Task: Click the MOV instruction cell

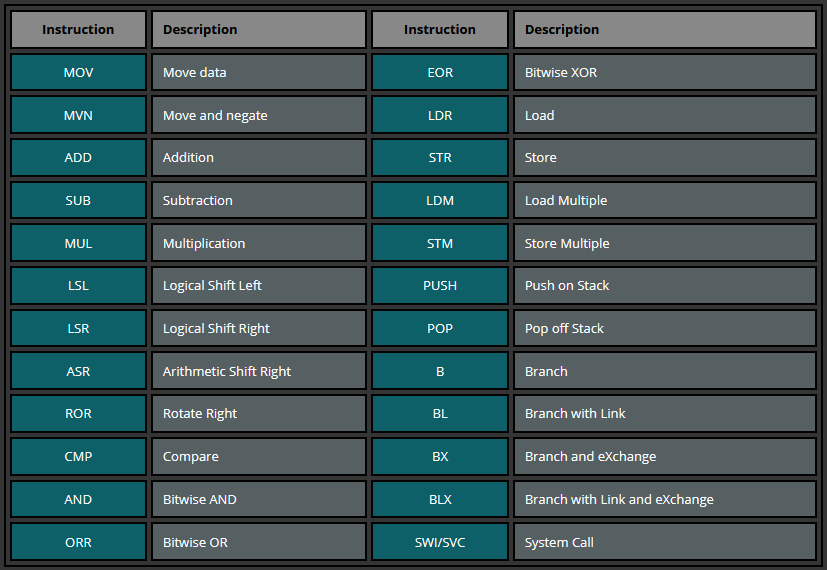Action: 78,72
